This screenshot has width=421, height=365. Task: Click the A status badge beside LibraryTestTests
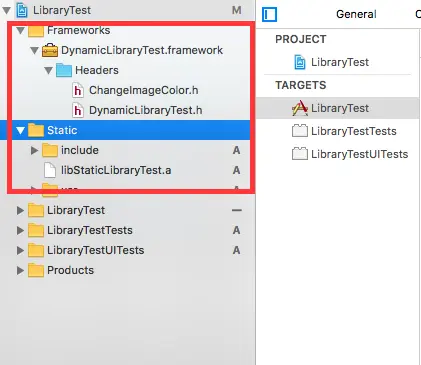tap(236, 230)
